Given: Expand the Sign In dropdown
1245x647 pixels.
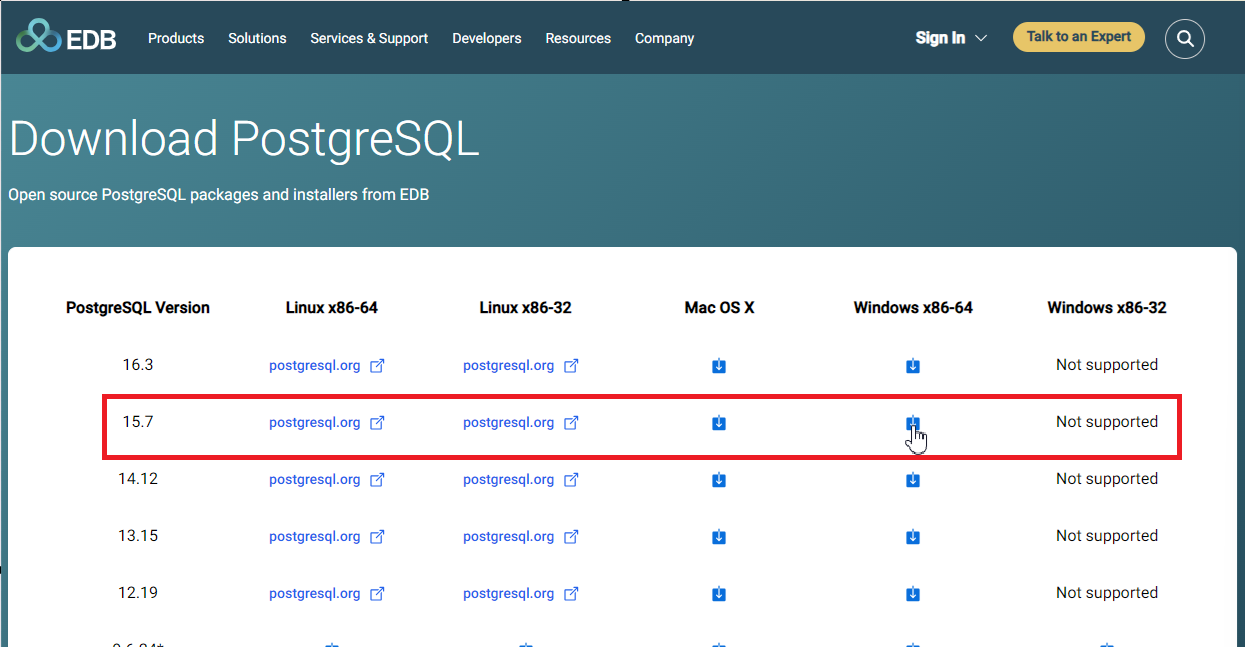Looking at the screenshot, I should [948, 37].
